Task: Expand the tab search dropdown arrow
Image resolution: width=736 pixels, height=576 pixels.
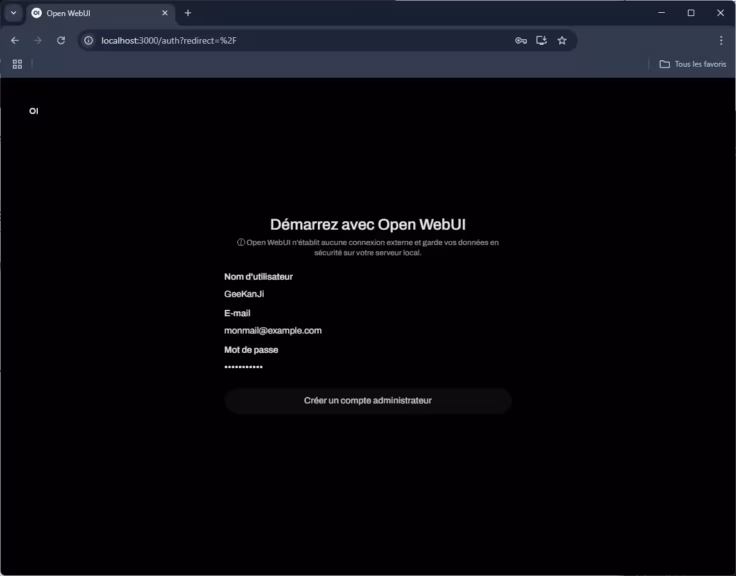Action: click(14, 13)
